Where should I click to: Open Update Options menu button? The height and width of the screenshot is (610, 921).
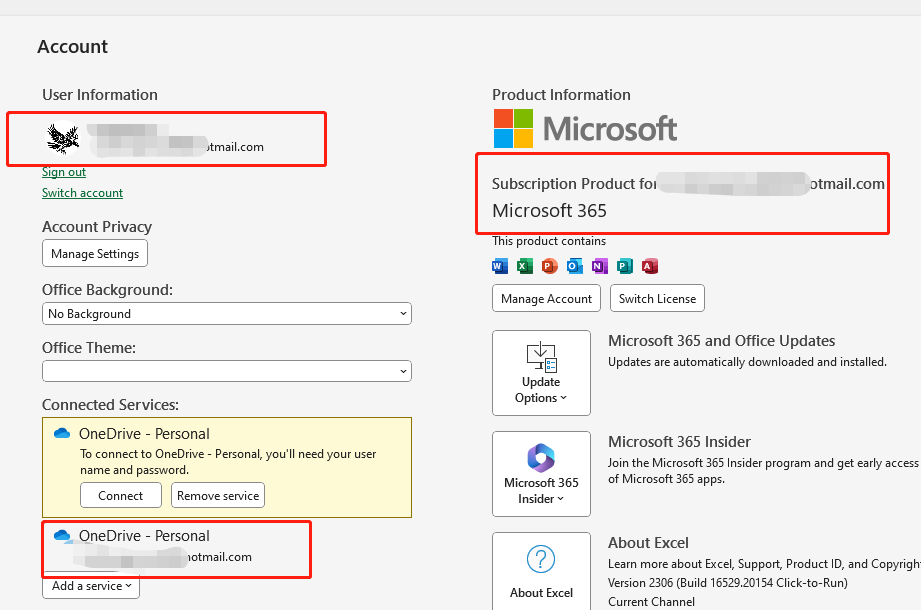point(541,373)
